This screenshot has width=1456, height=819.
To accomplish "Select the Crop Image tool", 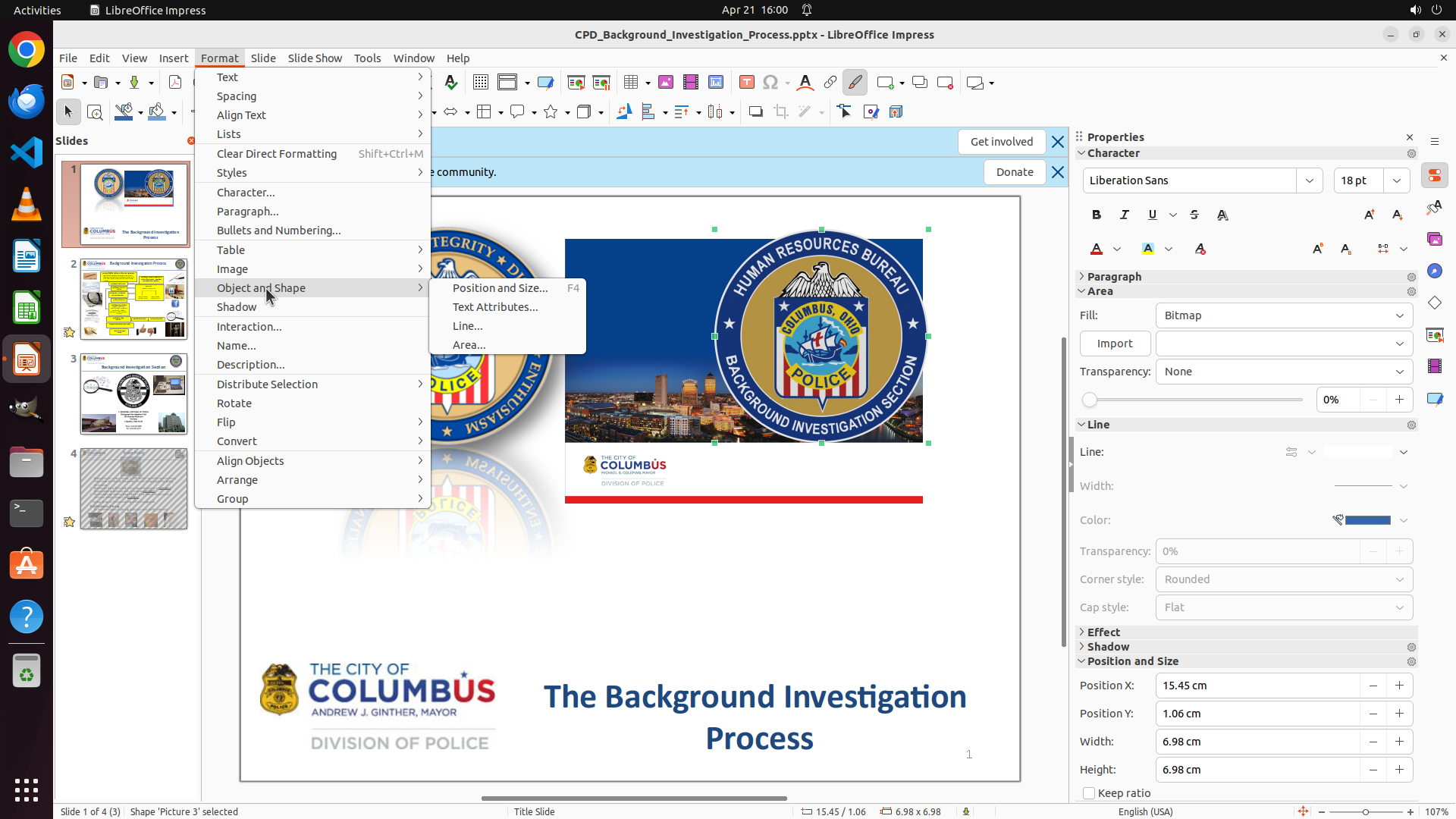I will click(781, 112).
